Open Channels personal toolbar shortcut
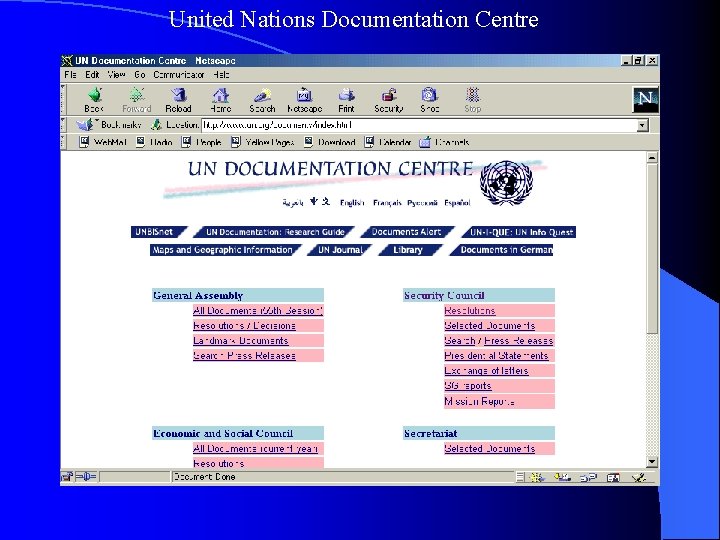The image size is (720, 540). click(444, 142)
